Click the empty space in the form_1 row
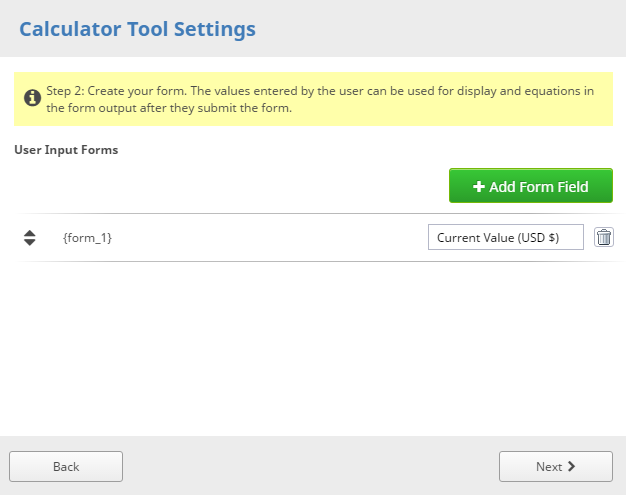The image size is (626, 495). [x=270, y=238]
